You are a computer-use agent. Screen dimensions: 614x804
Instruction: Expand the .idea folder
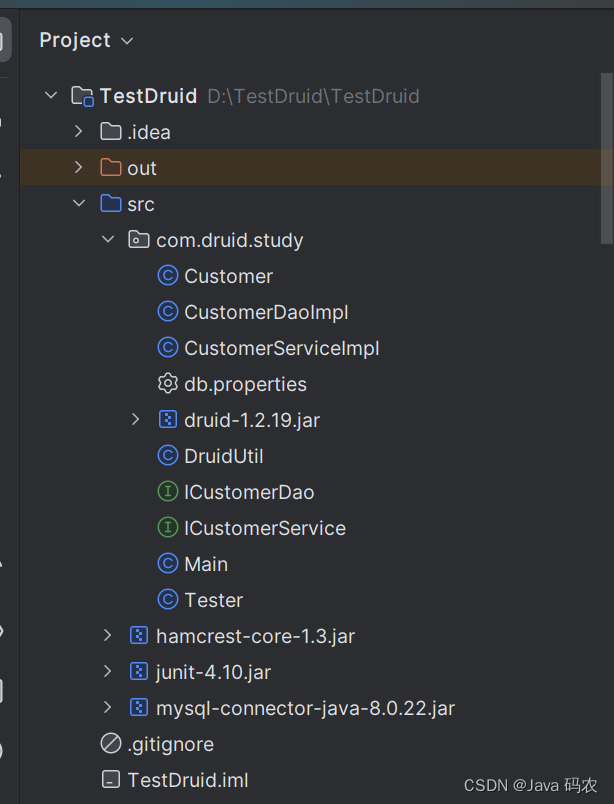pos(79,131)
